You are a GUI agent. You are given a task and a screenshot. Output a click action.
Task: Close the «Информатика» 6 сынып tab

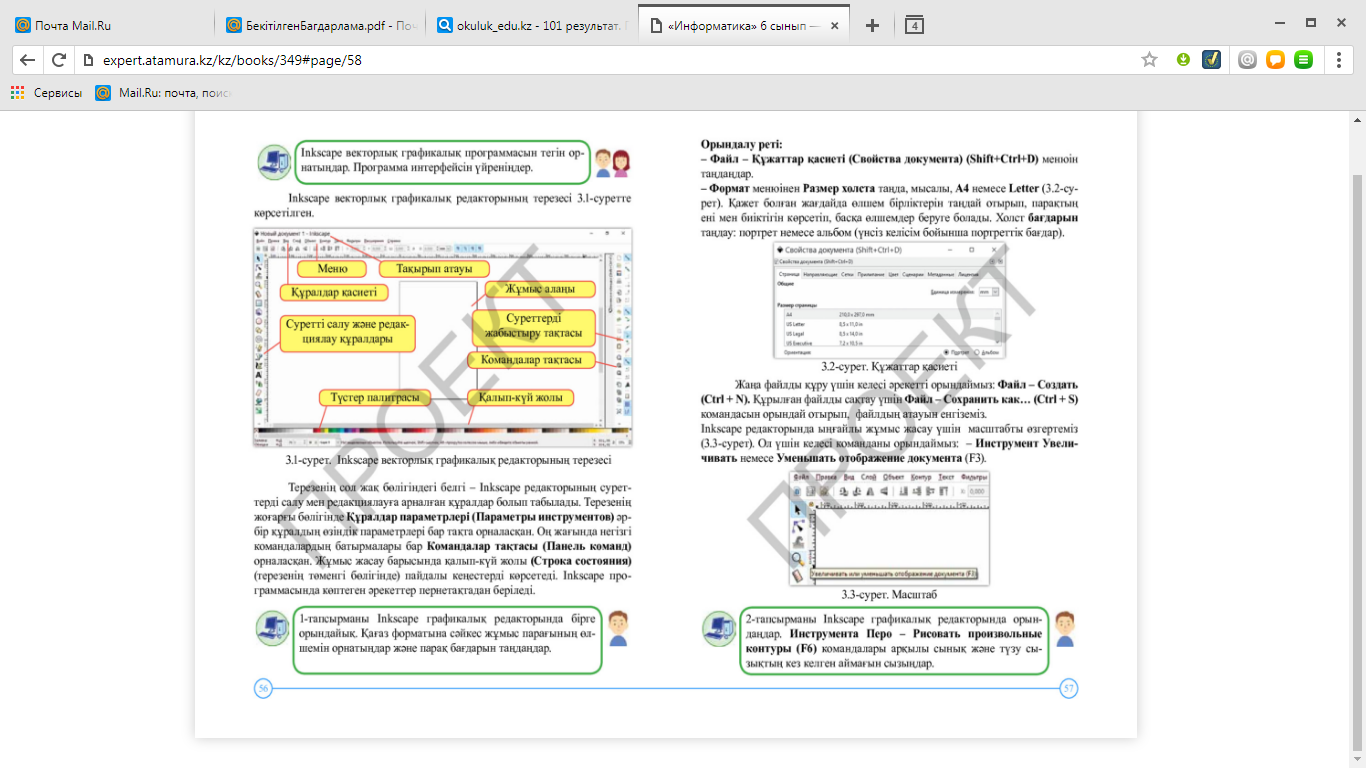coord(836,26)
